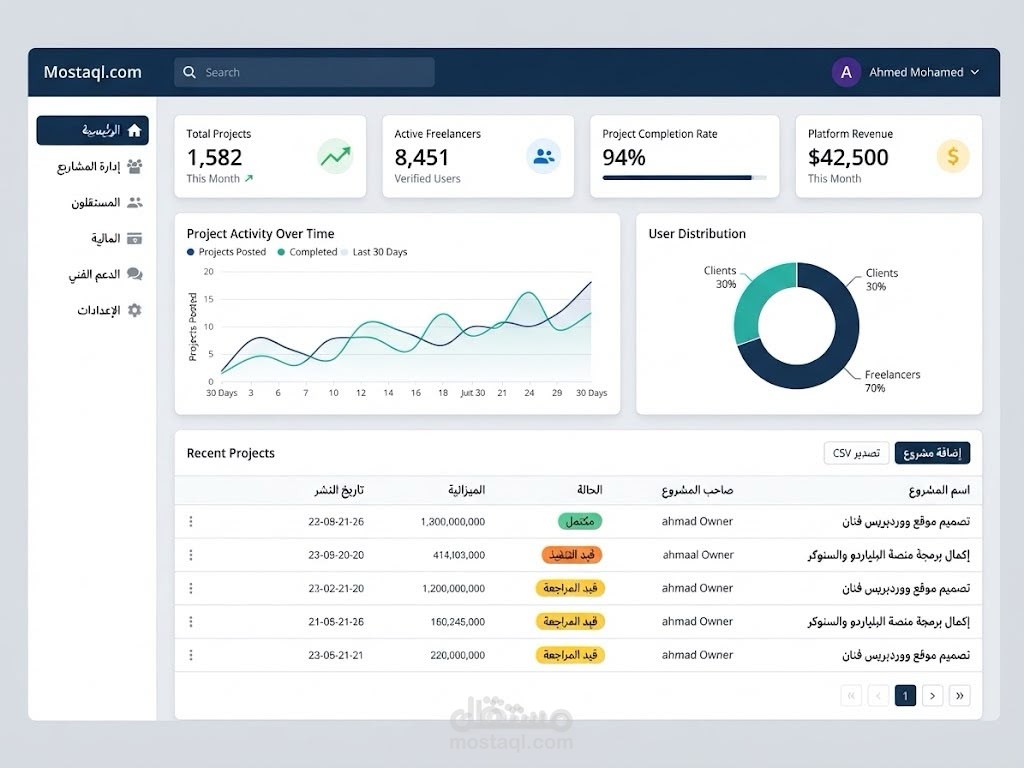The height and width of the screenshot is (768, 1024).
Task: Go to the last page of results
Action: coord(959,696)
